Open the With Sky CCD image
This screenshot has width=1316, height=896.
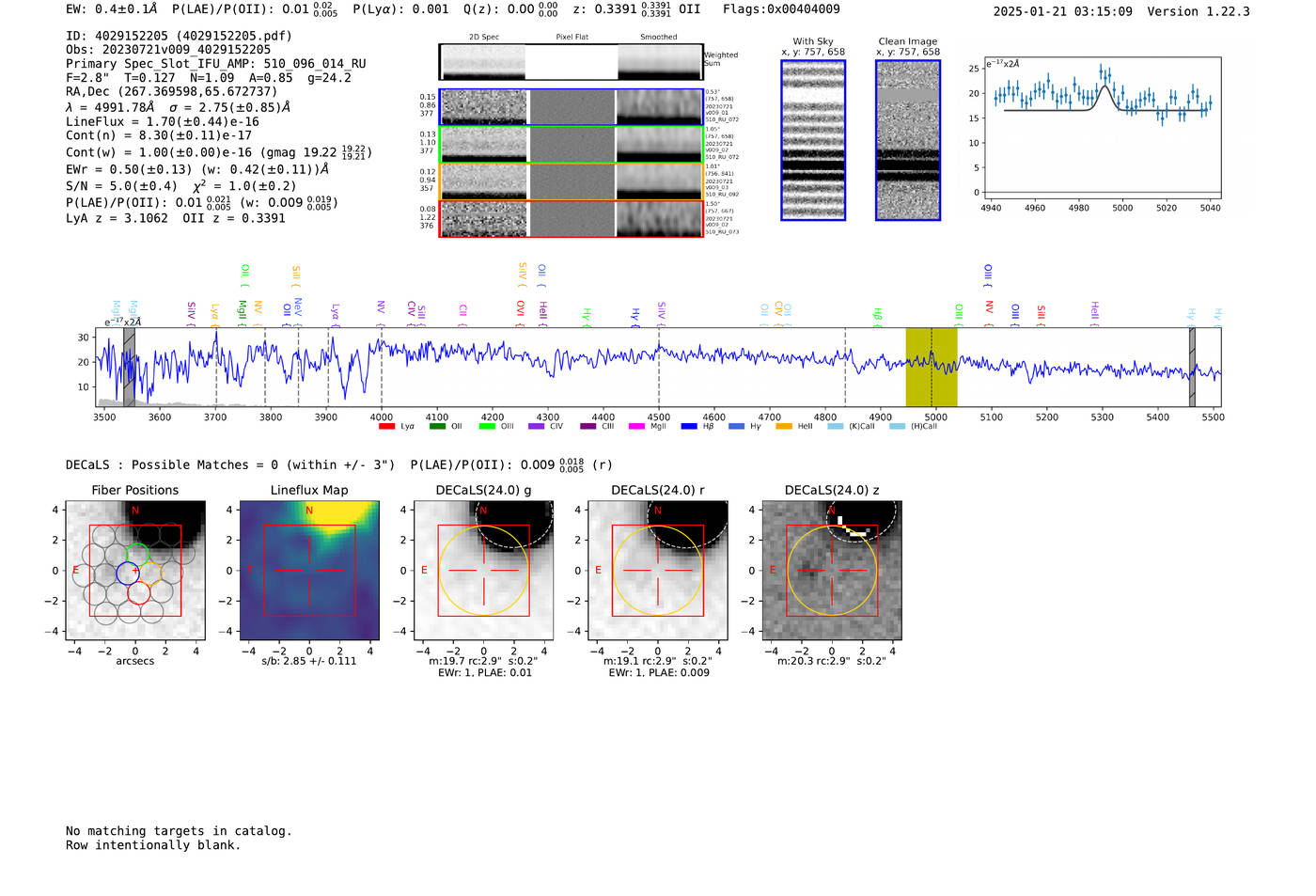[813, 140]
